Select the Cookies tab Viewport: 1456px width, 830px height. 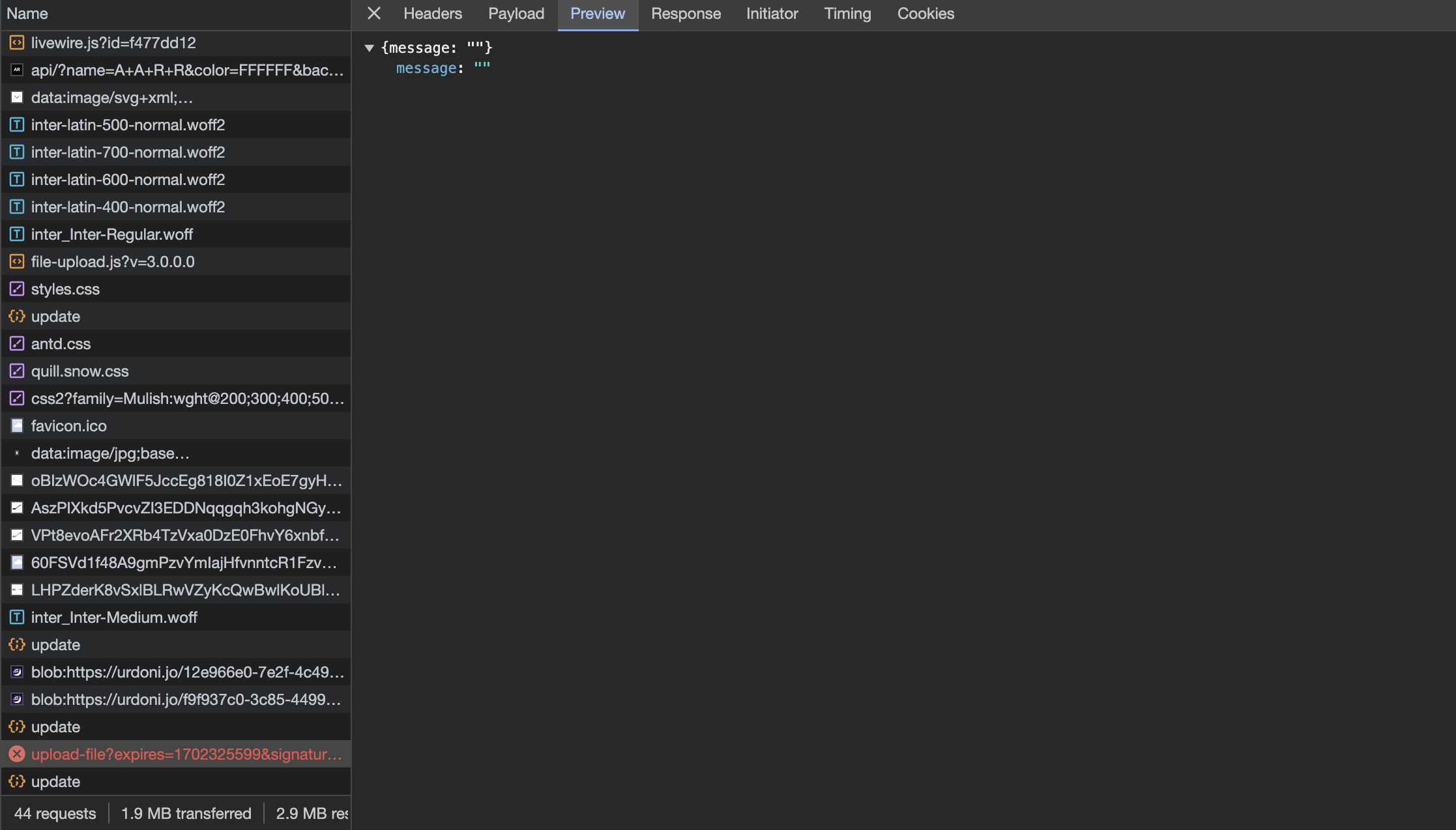[925, 14]
